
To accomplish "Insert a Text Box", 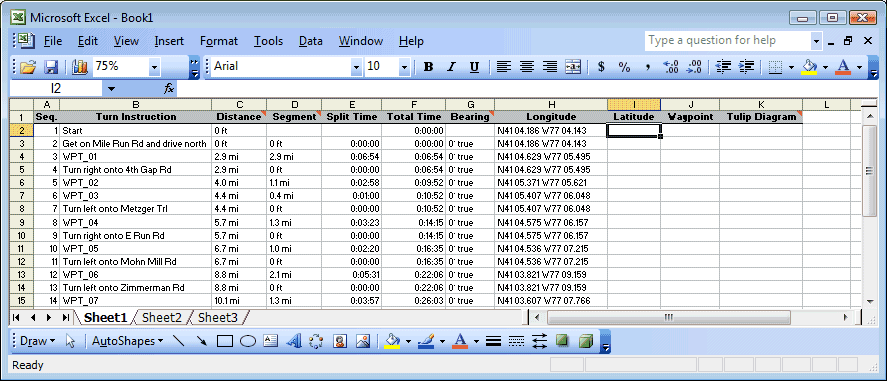I will point(271,341).
